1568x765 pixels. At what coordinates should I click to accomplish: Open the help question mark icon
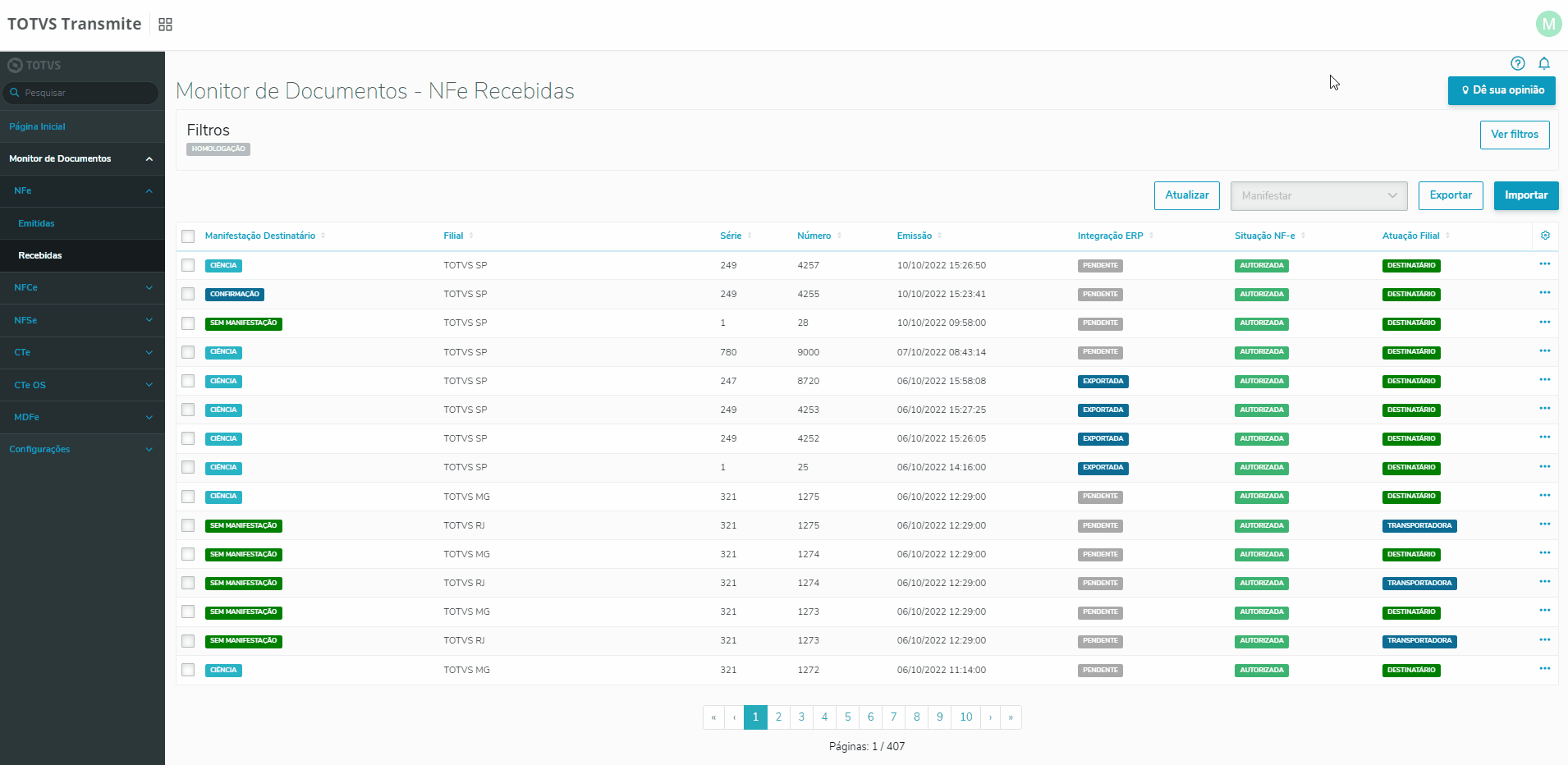click(x=1518, y=63)
